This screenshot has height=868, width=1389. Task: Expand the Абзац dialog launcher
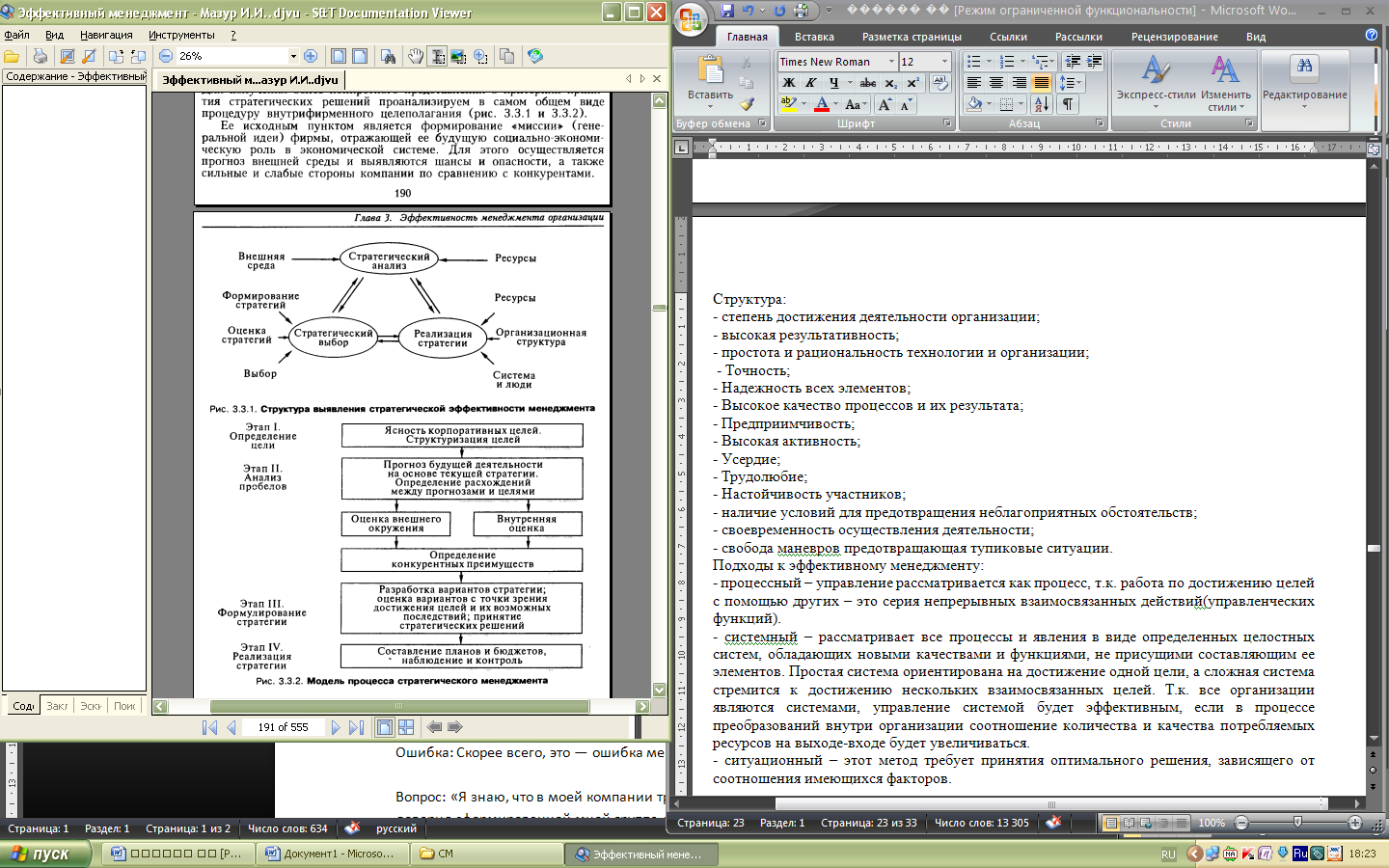(1100, 123)
